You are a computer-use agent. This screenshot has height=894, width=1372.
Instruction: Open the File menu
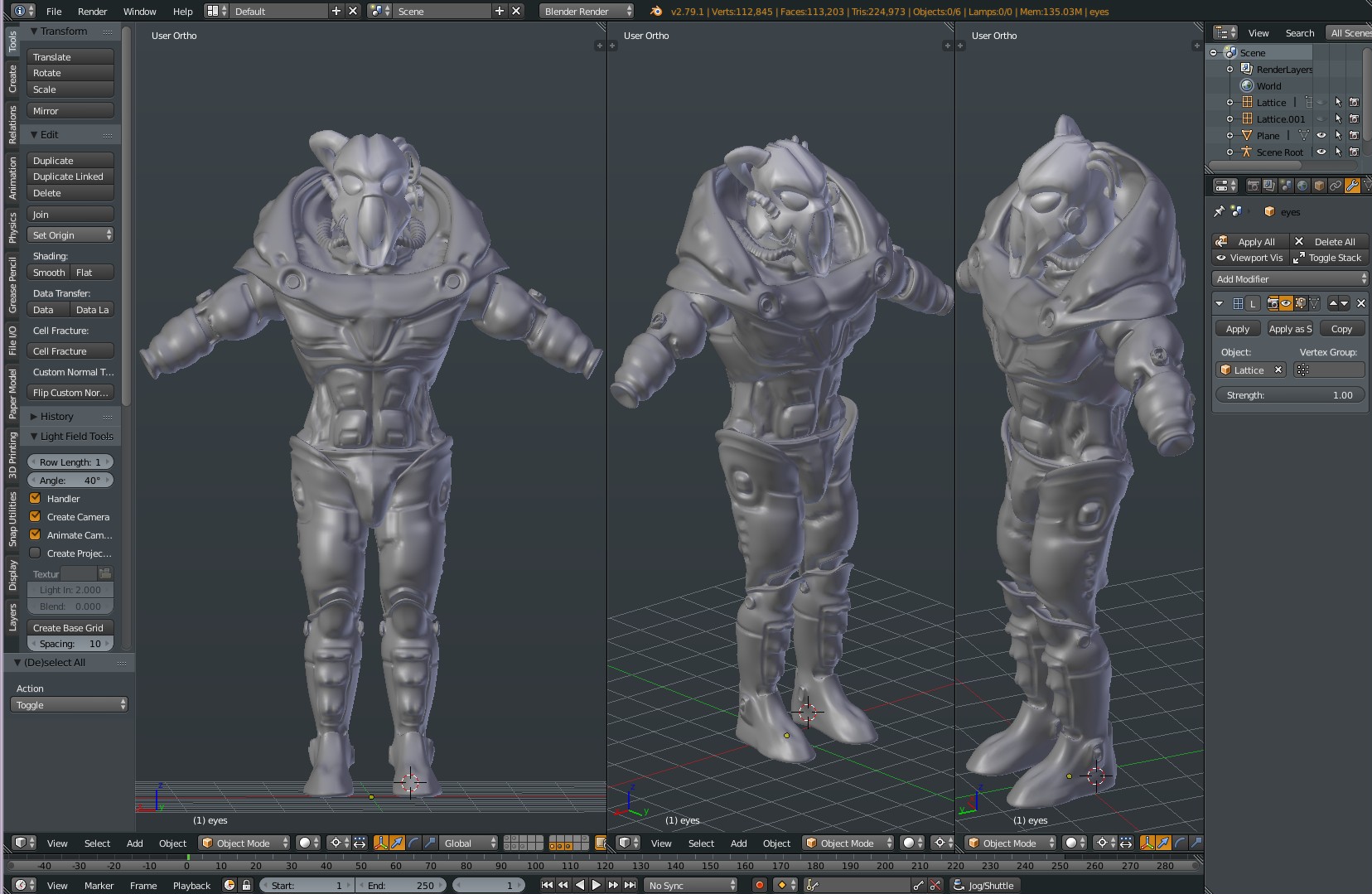coord(54,11)
